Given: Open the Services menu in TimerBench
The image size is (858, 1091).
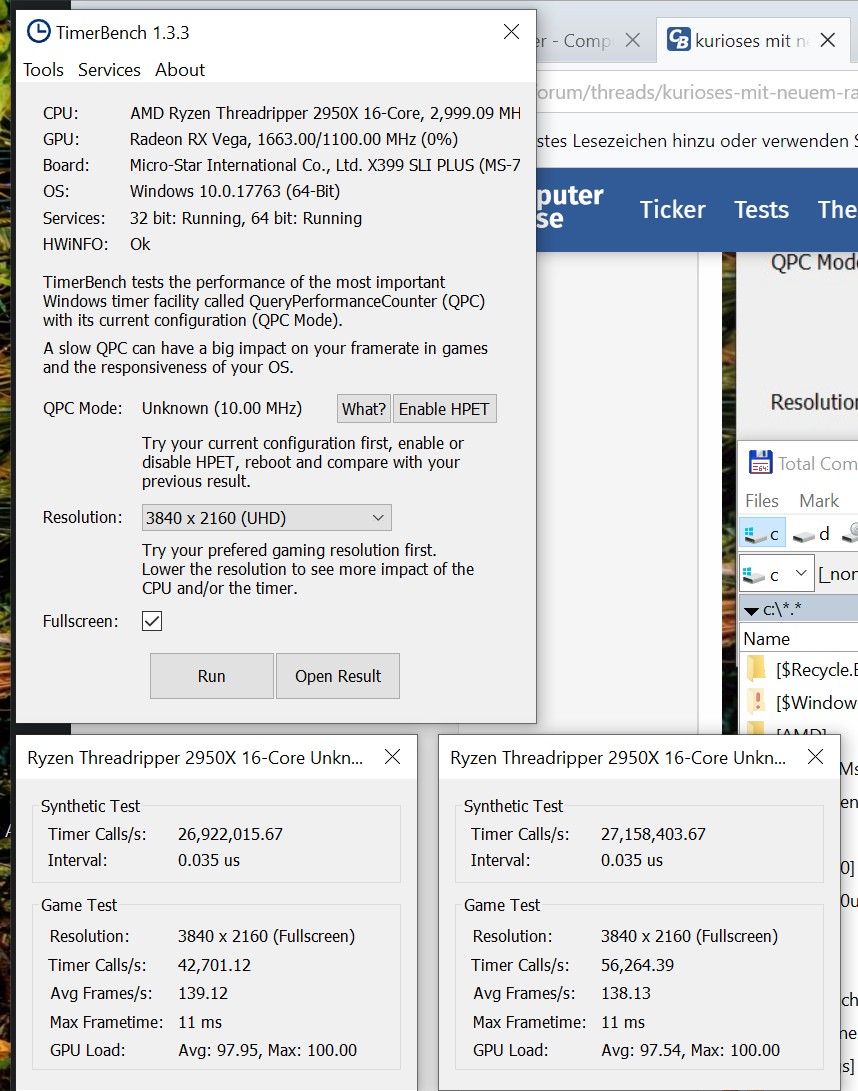Looking at the screenshot, I should pyautogui.click(x=109, y=70).
